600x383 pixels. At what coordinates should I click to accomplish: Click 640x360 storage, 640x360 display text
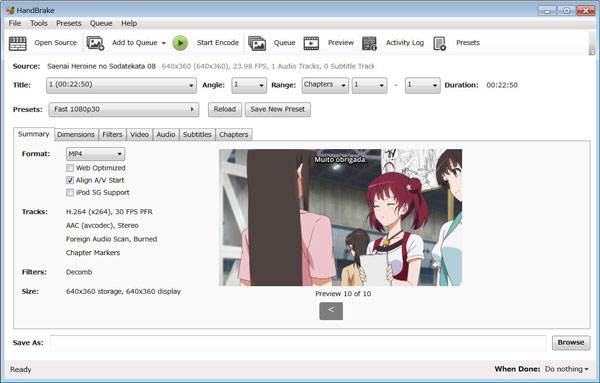point(123,292)
